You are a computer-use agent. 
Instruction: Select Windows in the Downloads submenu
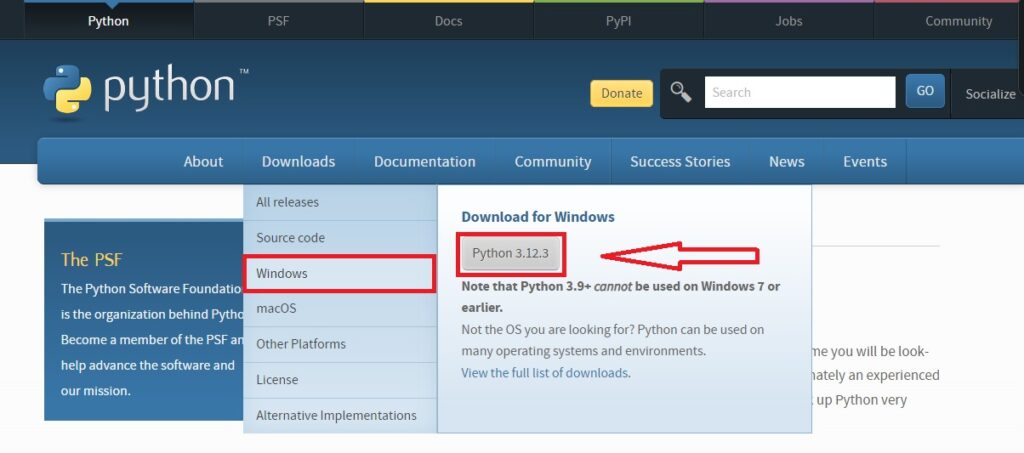tap(339, 273)
